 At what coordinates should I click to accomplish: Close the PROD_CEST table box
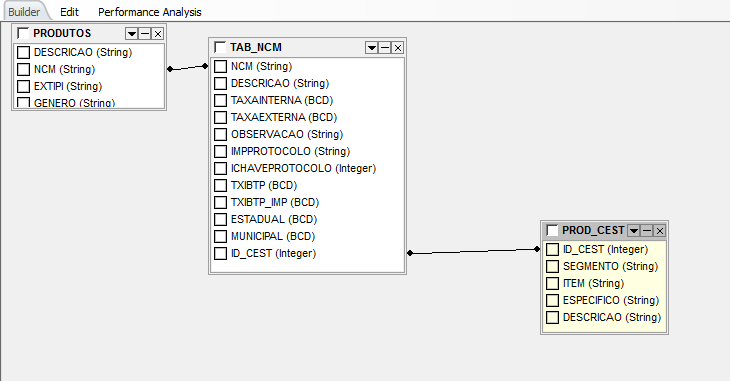click(660, 231)
